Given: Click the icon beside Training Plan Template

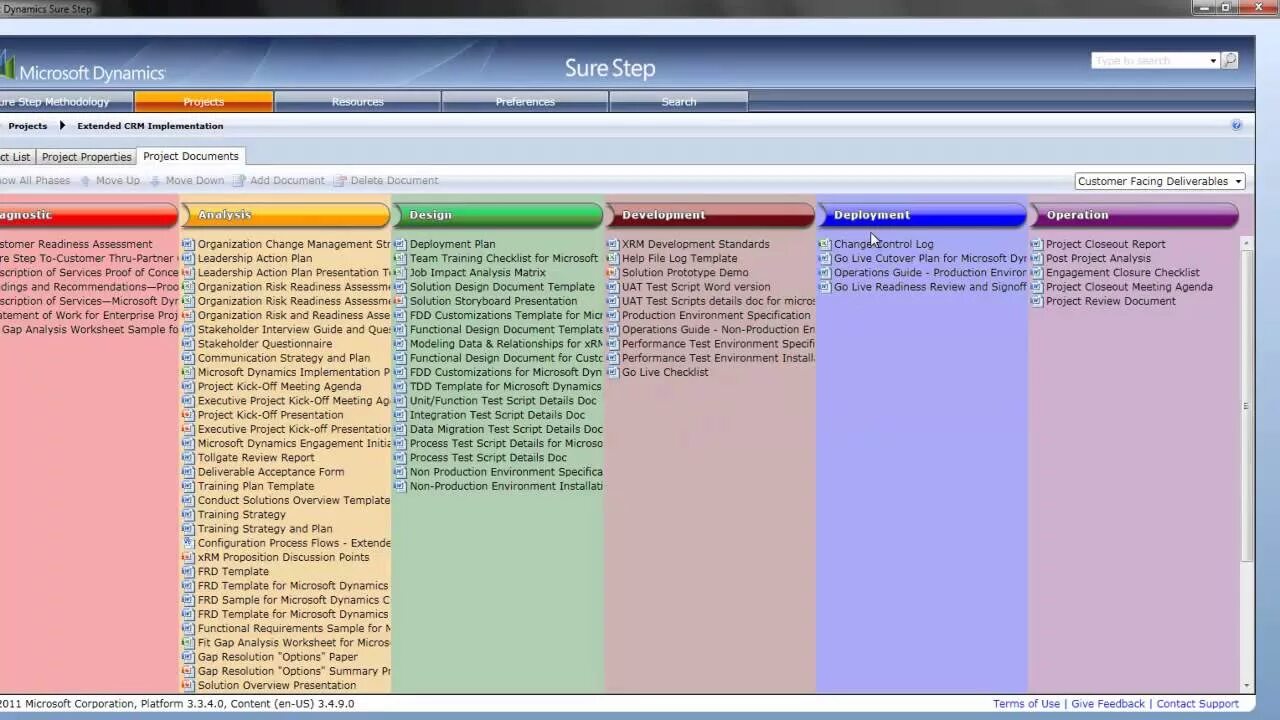Looking at the screenshot, I should [188, 486].
